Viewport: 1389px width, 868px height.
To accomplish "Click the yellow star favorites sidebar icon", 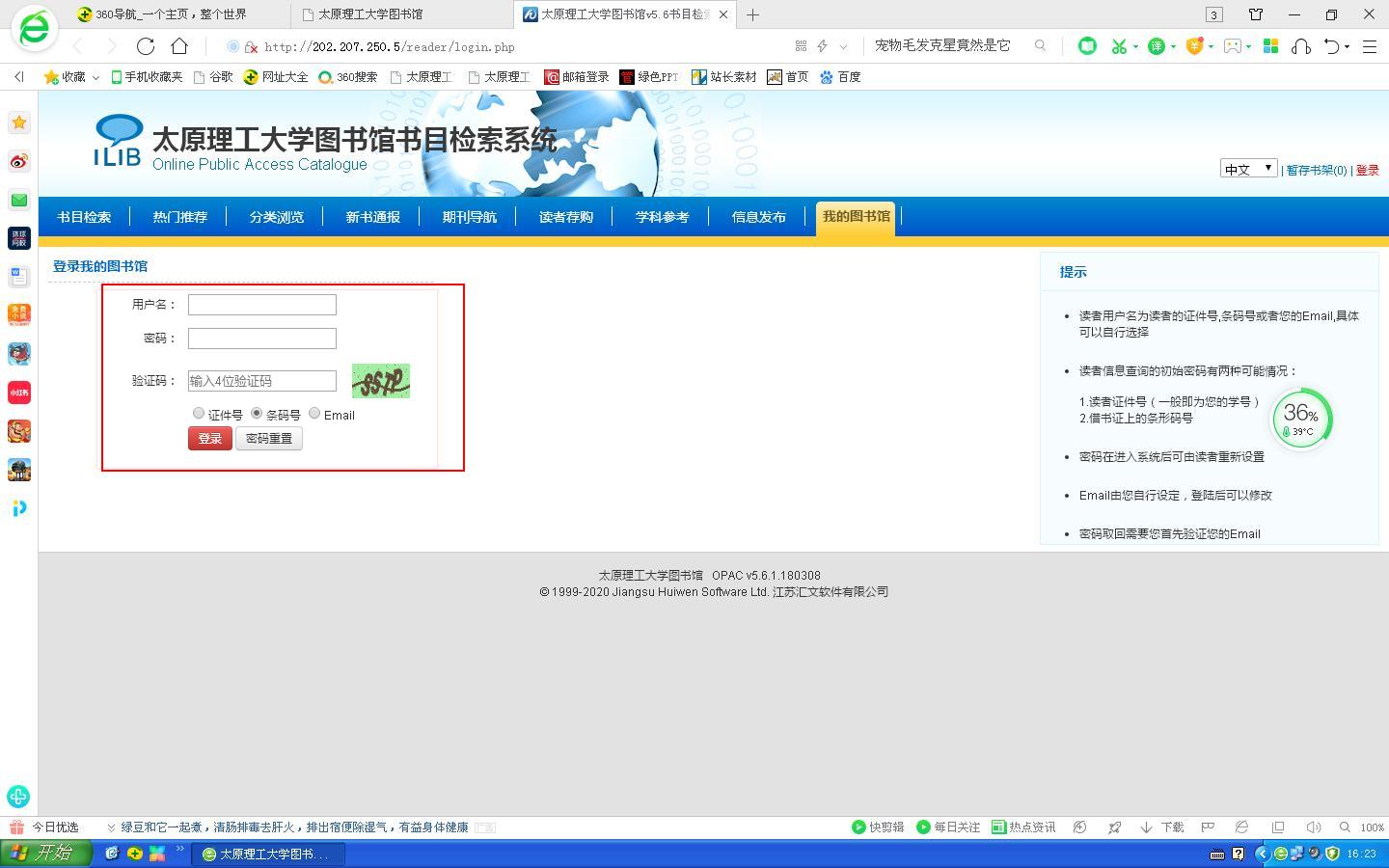I will point(19,122).
